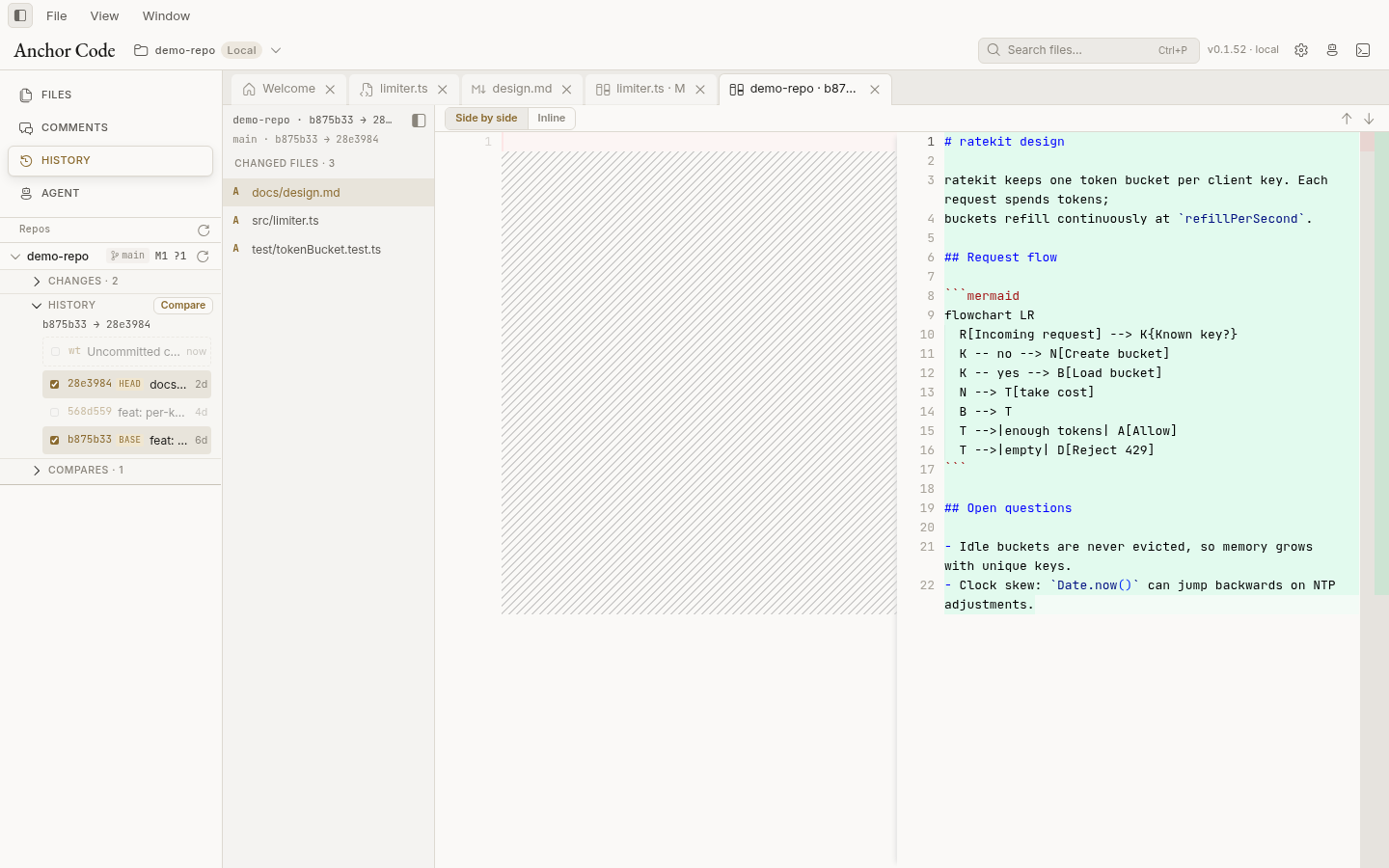Focus the Search files input
Screen dimensions: 1389x868
[x=1088, y=50]
